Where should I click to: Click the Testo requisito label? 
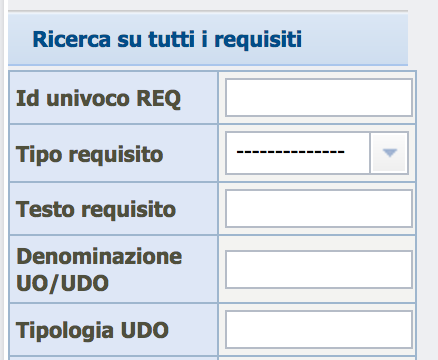point(96,210)
